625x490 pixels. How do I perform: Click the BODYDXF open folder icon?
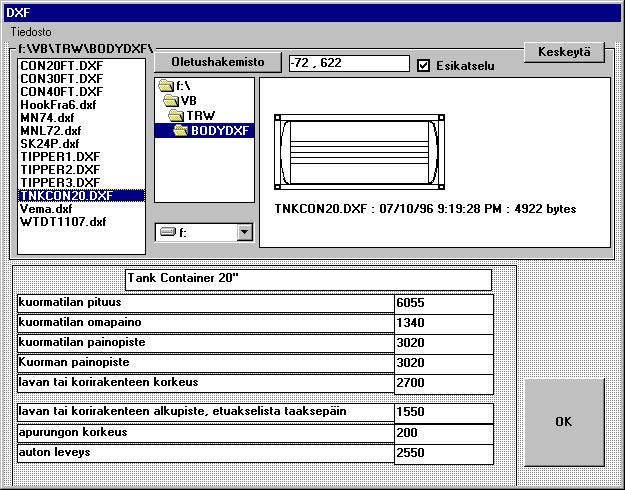[181, 131]
